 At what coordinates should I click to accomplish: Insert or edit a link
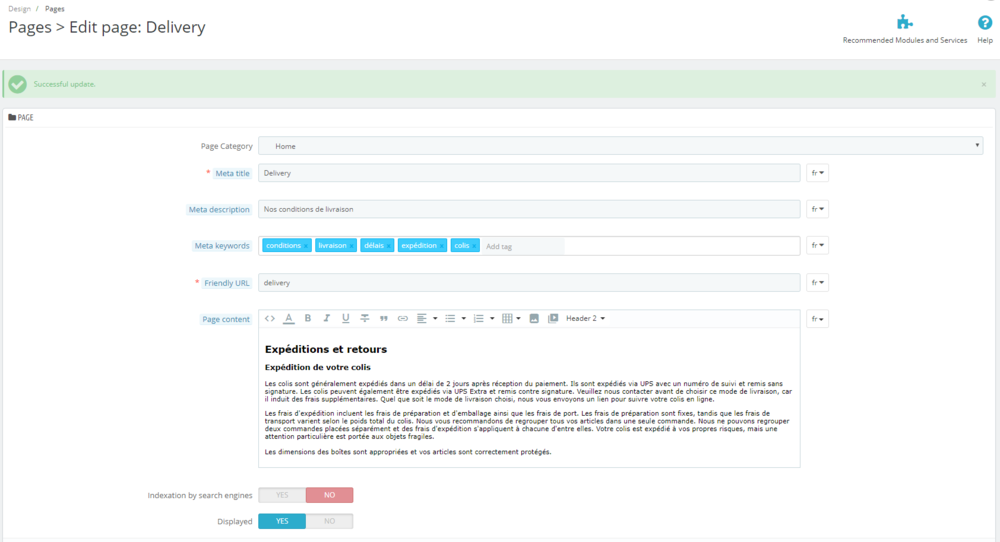tap(403, 319)
